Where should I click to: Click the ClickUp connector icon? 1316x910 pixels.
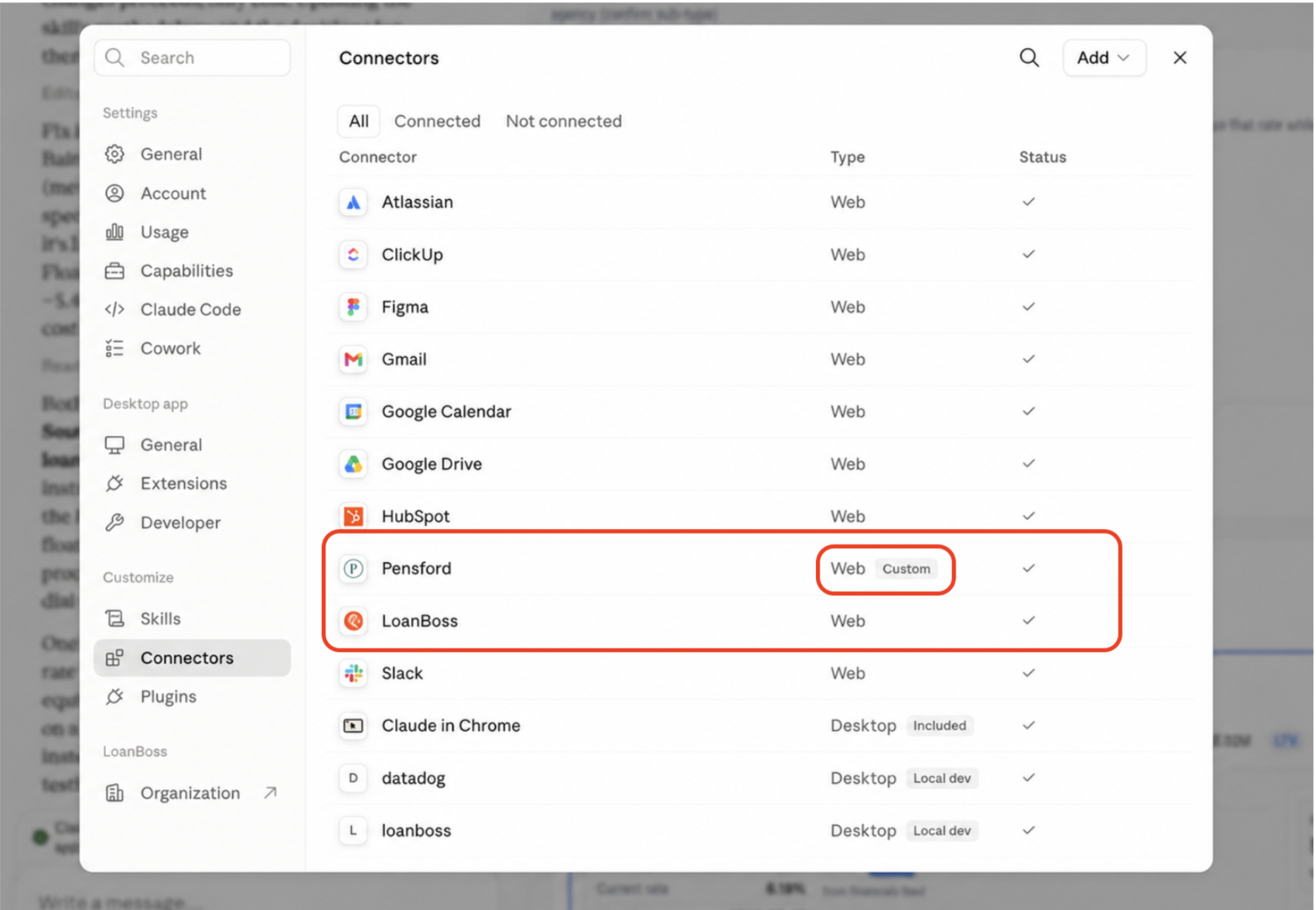[353, 255]
